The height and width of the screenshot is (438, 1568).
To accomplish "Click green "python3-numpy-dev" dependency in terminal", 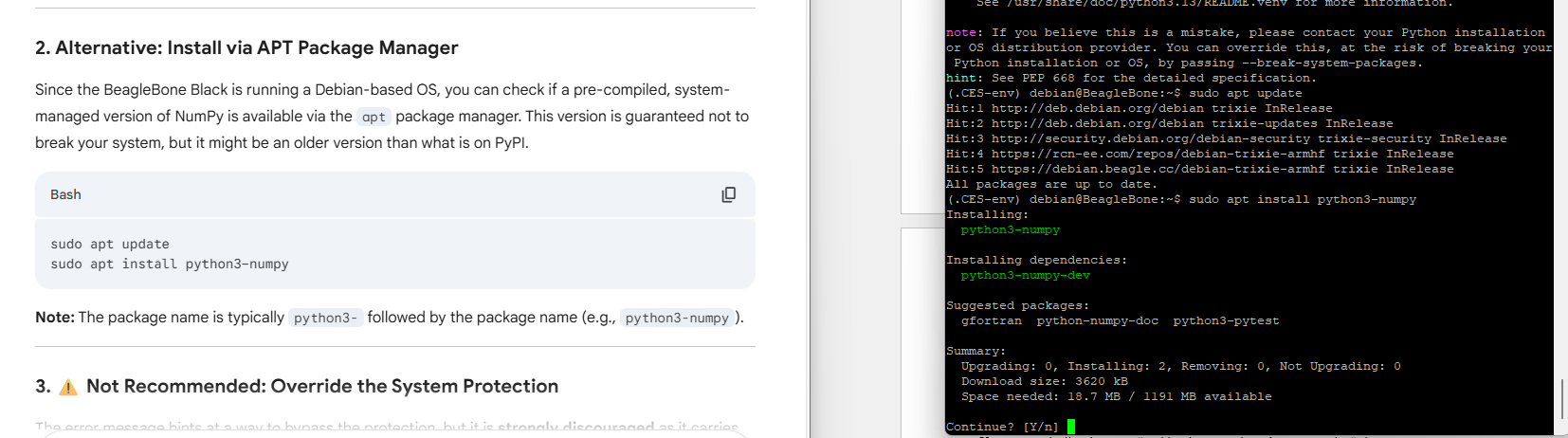I will pos(1026,275).
